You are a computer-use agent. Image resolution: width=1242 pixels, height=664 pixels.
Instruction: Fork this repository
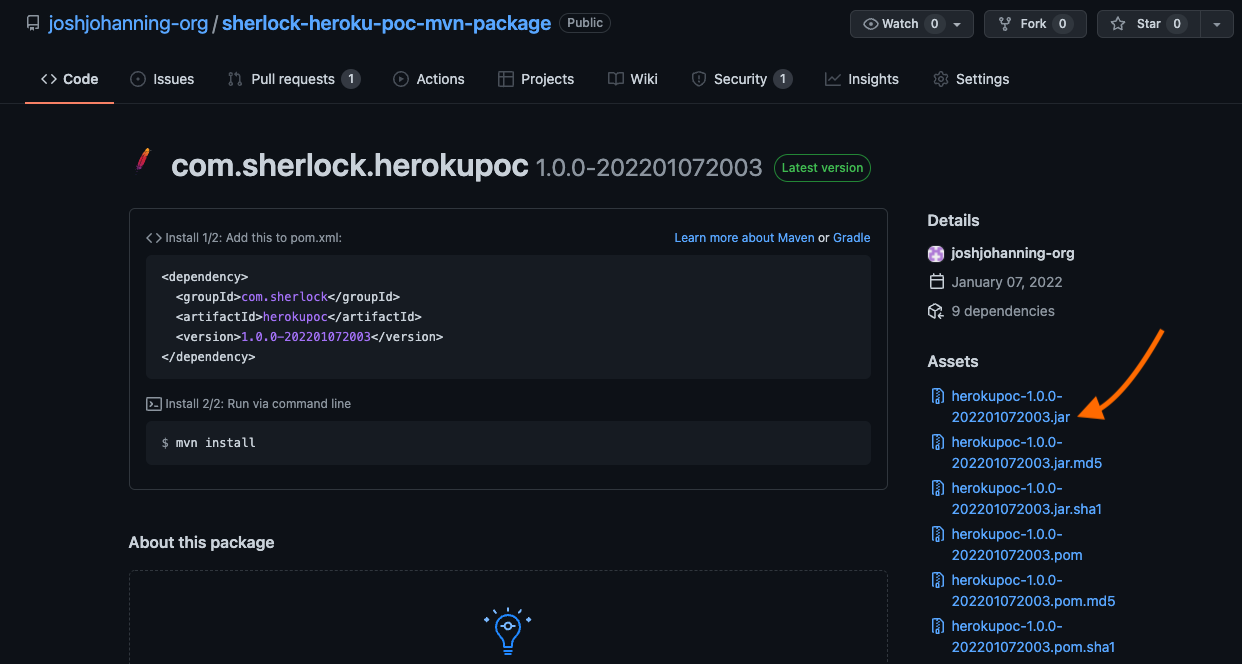pos(1032,24)
